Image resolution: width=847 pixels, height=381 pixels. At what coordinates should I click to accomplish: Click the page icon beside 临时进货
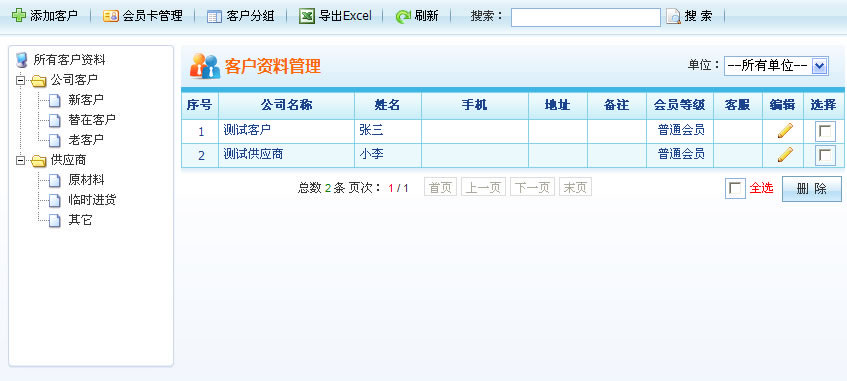[x=55, y=200]
